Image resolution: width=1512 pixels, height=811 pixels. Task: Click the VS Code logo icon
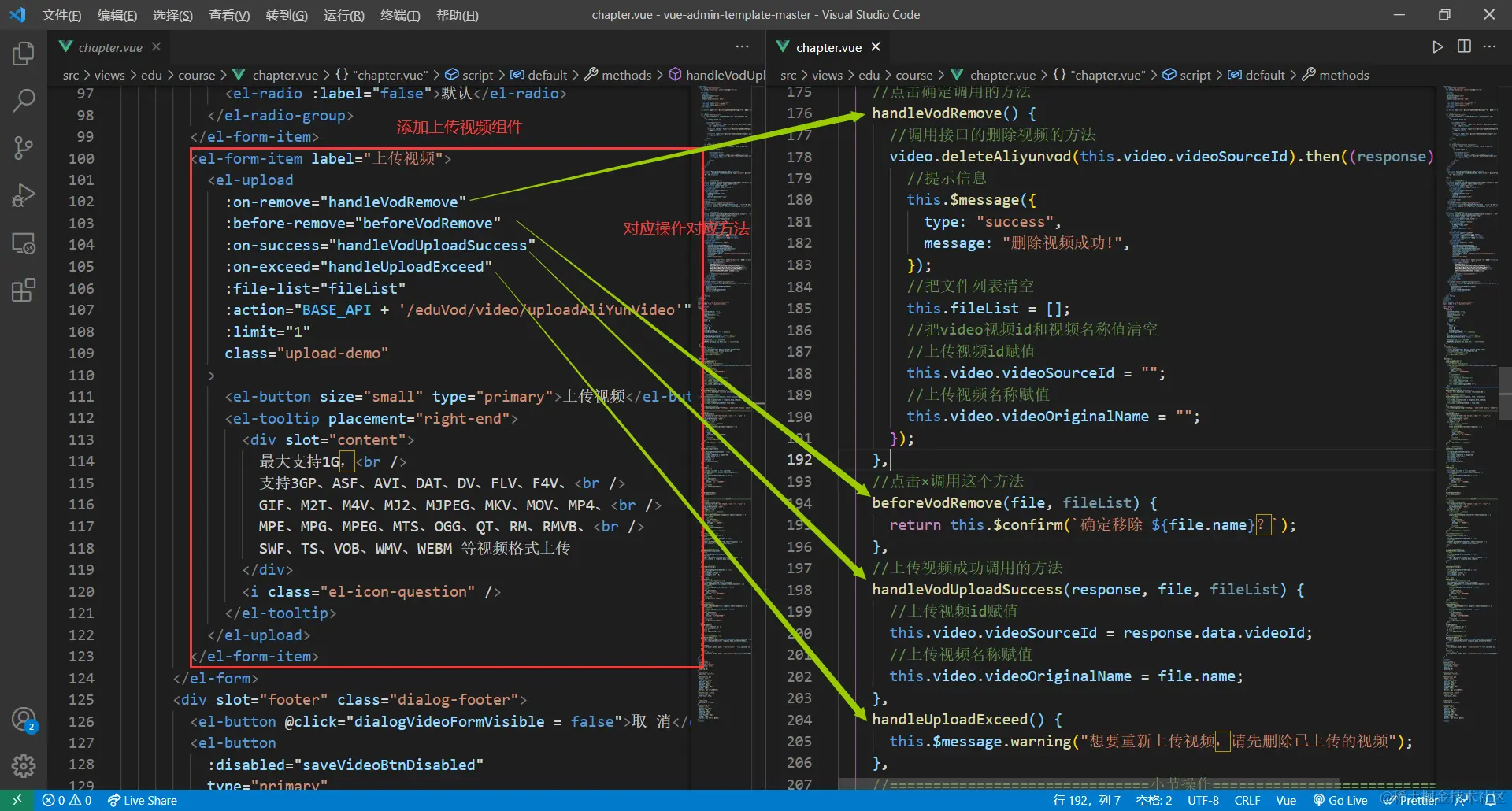[17, 15]
